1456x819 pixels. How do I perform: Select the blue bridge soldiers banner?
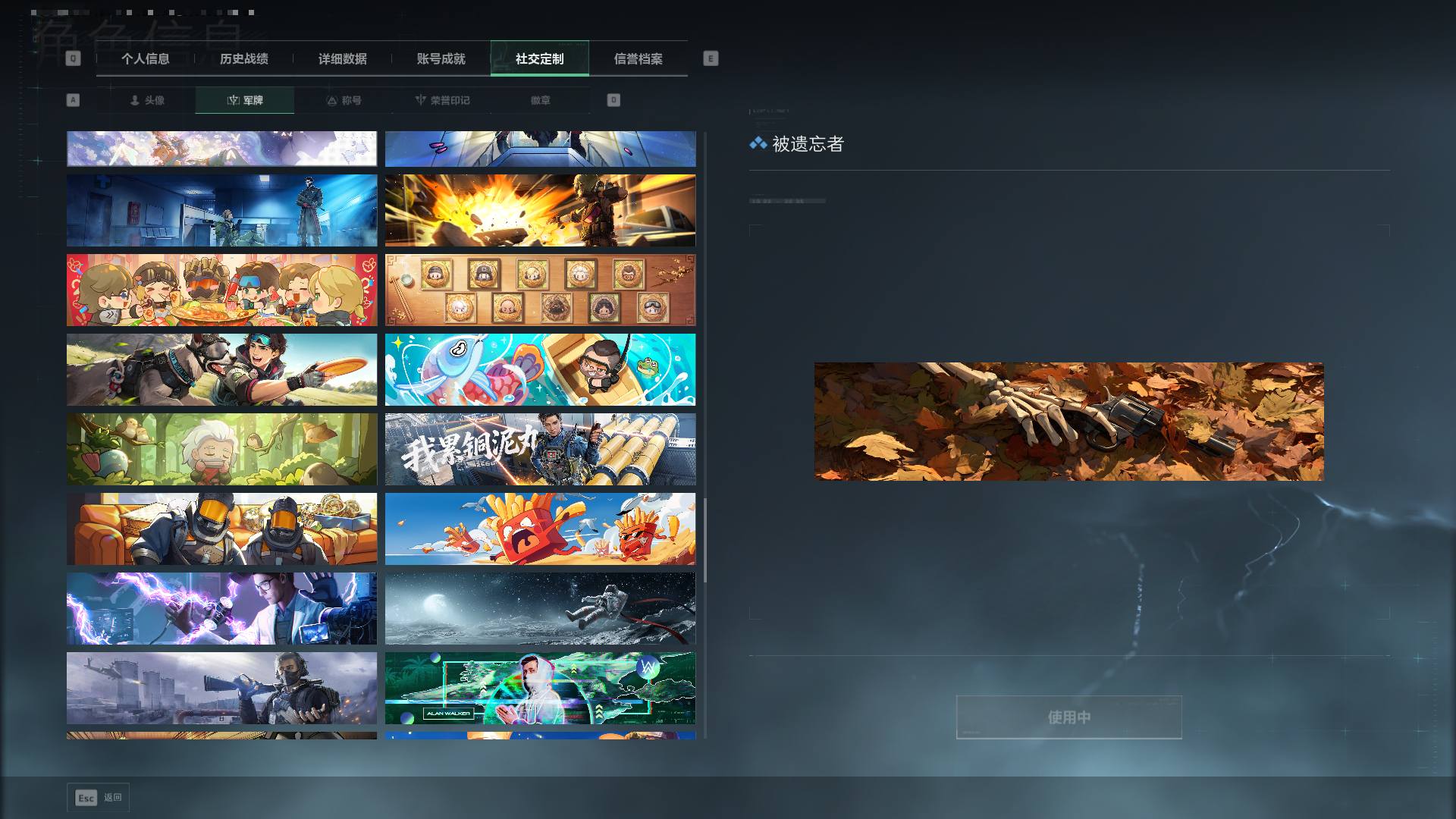(540, 149)
